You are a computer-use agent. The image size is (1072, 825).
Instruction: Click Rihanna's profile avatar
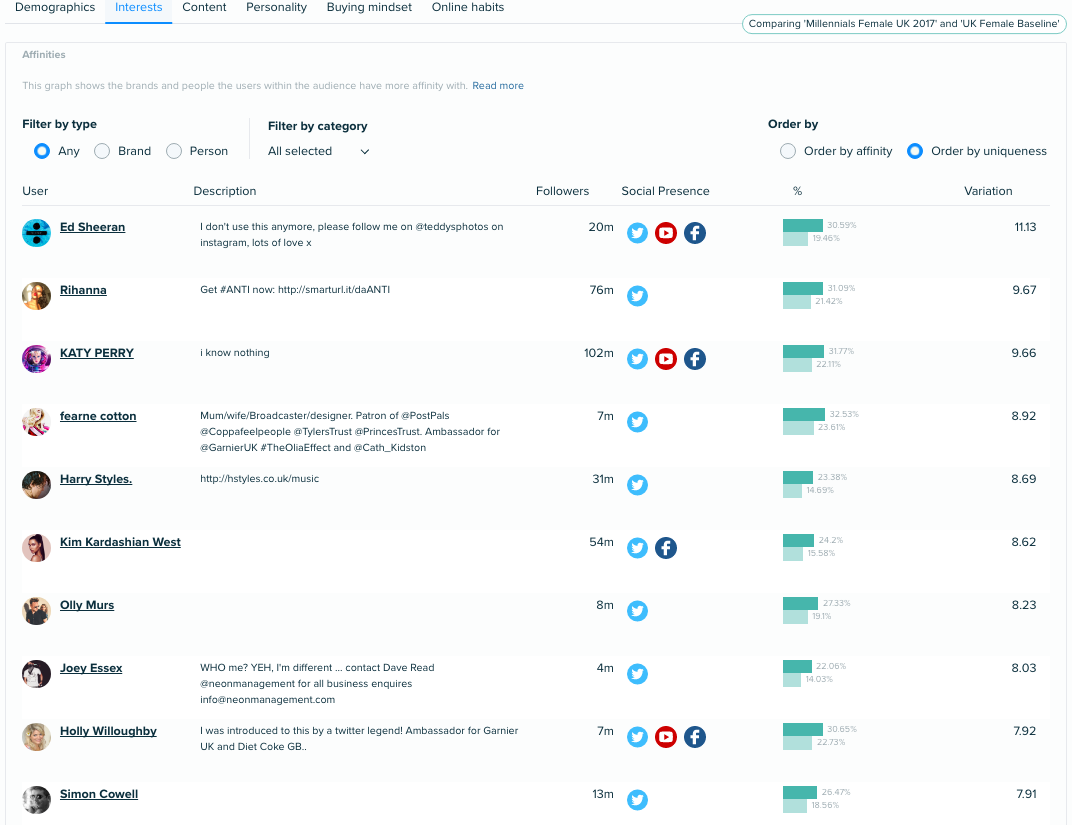[36, 296]
